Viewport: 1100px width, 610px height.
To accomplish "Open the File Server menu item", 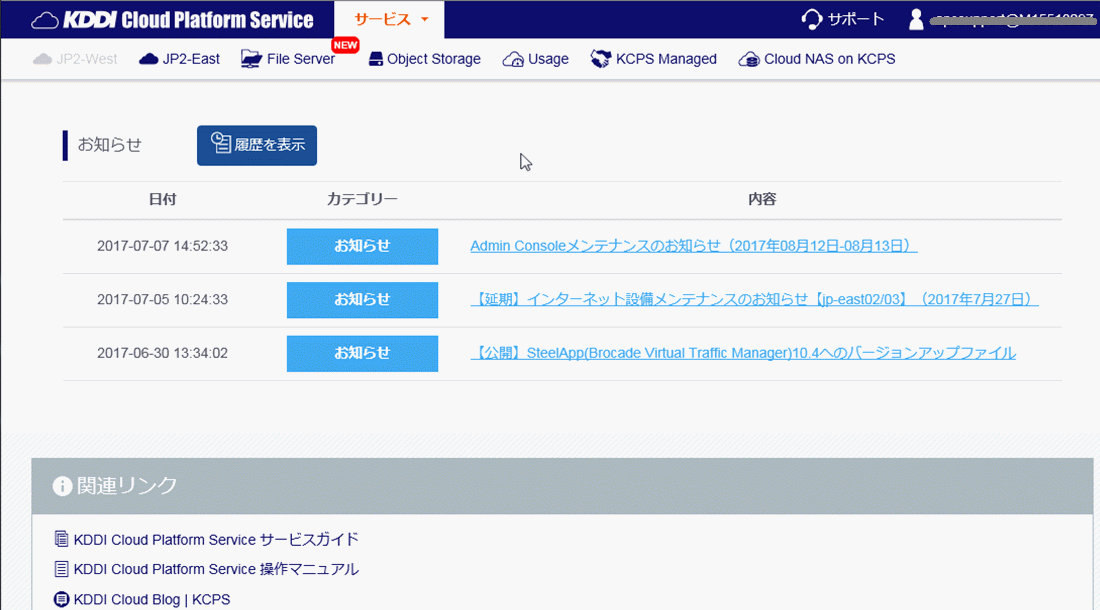I will (288, 59).
